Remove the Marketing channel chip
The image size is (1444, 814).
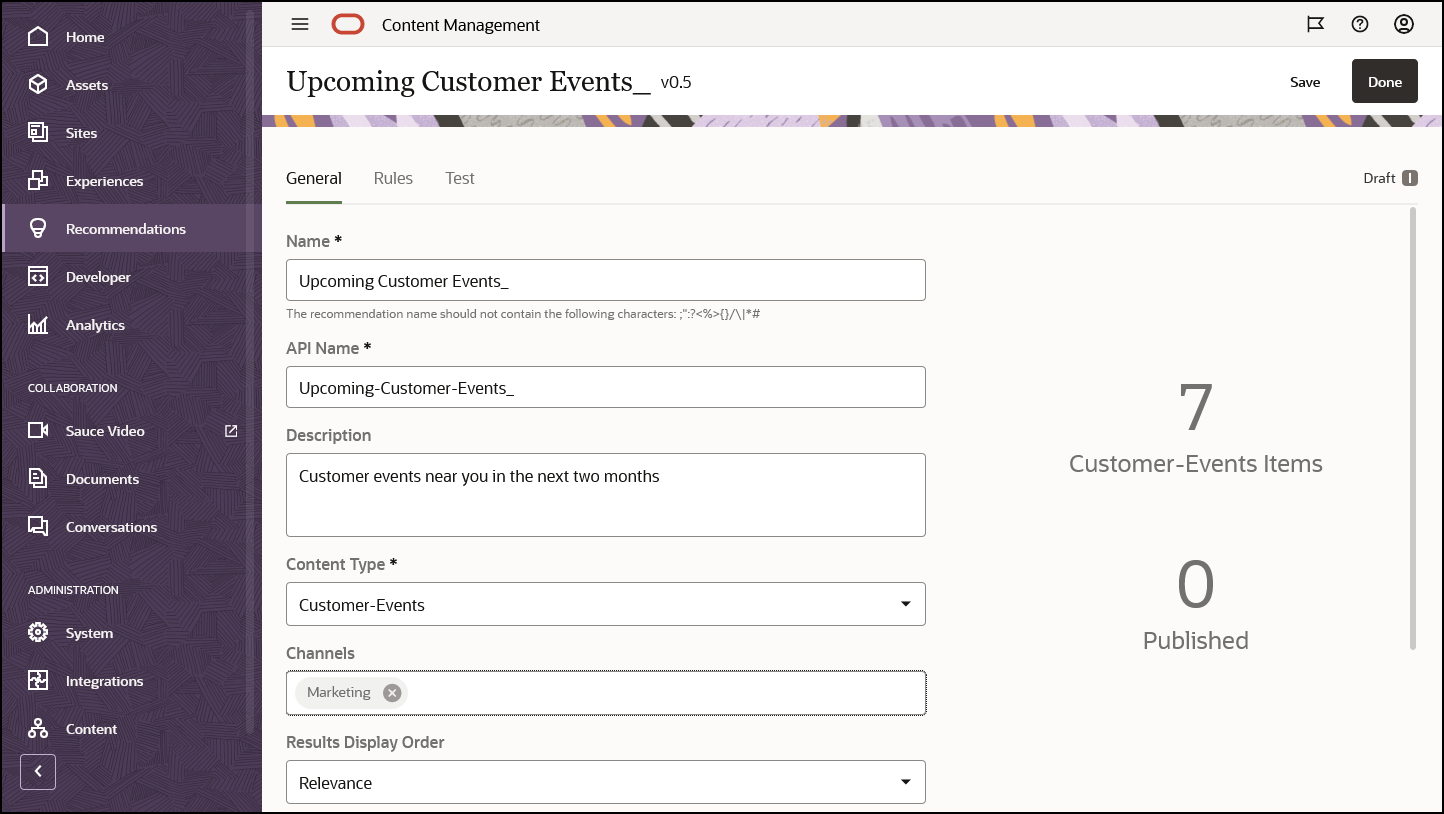point(392,693)
